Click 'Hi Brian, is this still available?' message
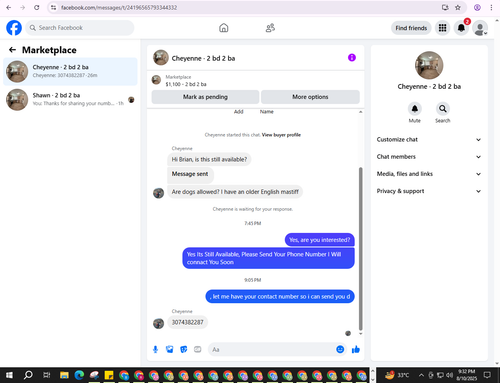The height and width of the screenshot is (383, 500). (x=209, y=159)
